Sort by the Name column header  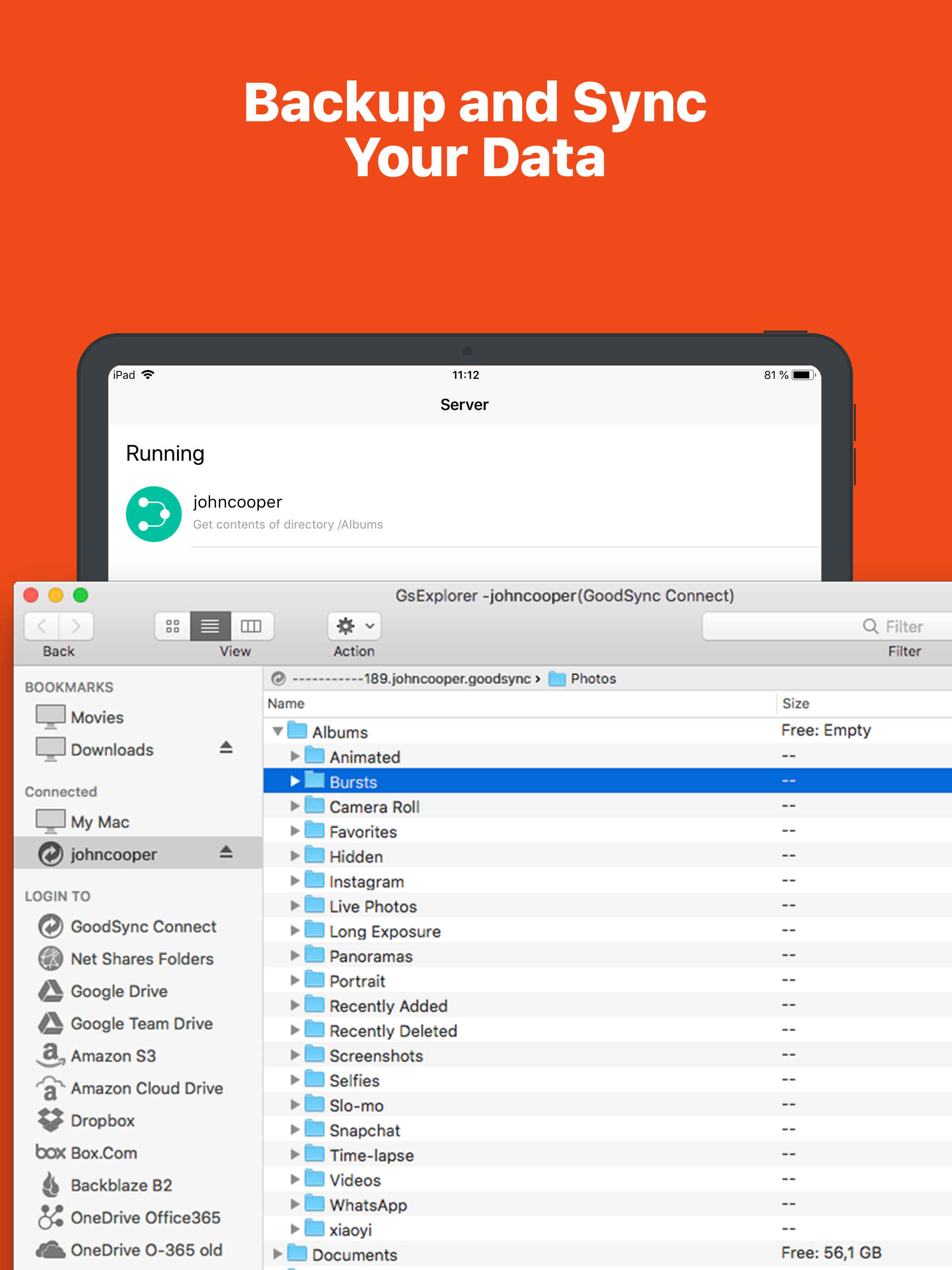pos(286,704)
